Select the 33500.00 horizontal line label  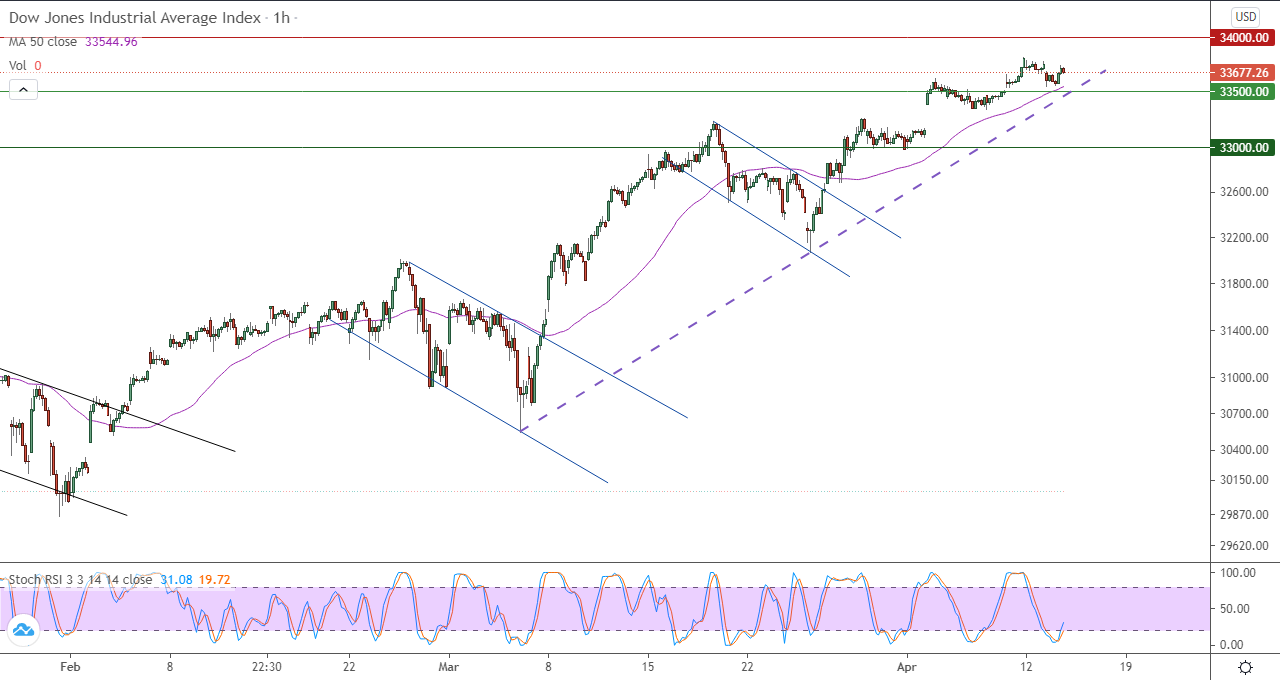[1244, 91]
